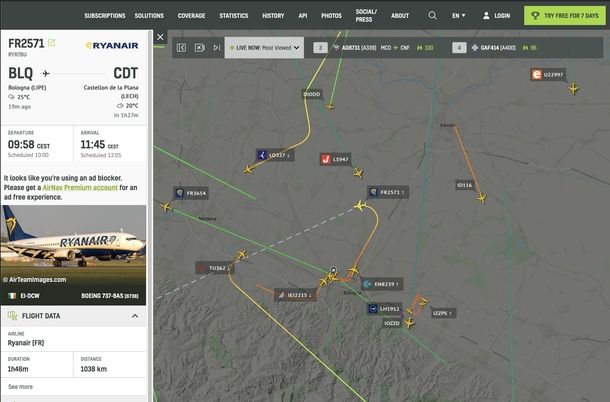This screenshot has height=402, width=610.
Task: Click the BLQ departure airport code
Action: 21,73
